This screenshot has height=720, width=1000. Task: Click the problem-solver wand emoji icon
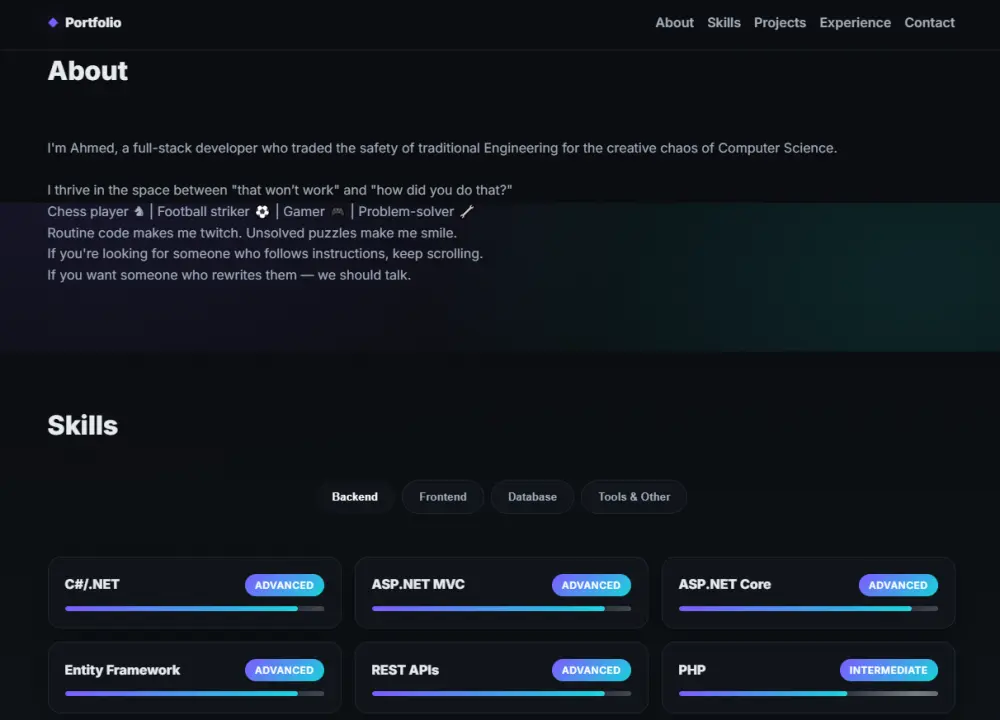pos(467,212)
